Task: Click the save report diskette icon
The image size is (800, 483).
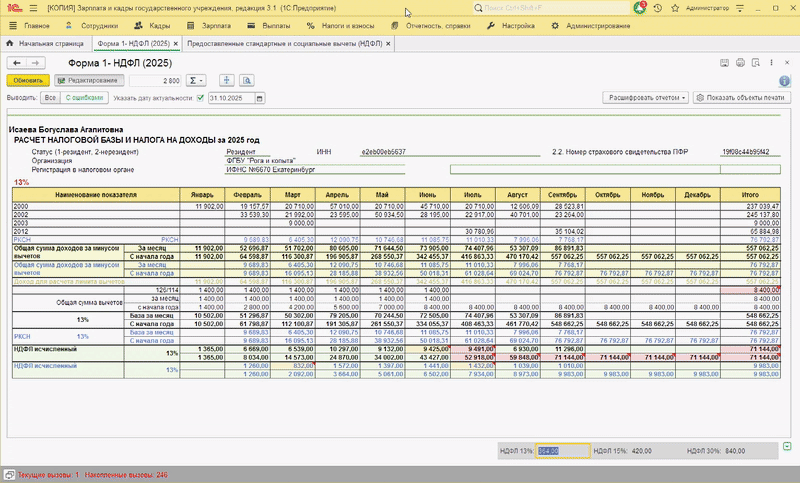Action: [x=724, y=63]
